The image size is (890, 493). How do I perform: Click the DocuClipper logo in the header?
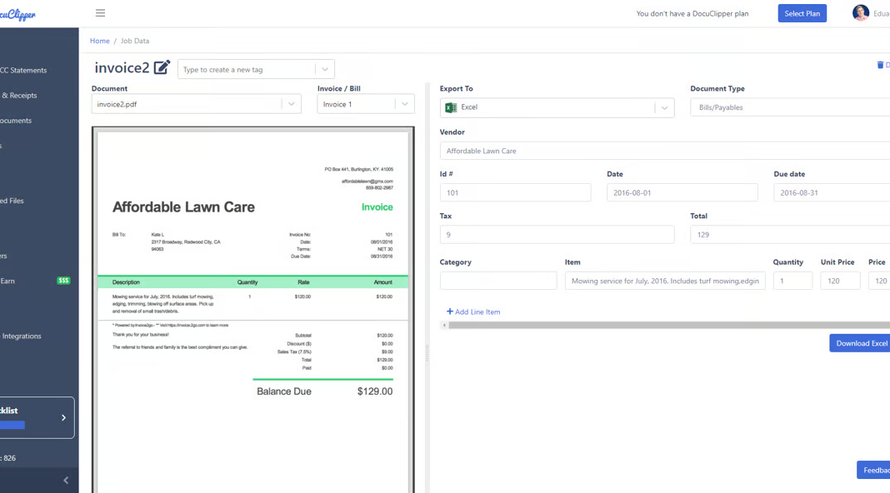(18, 14)
